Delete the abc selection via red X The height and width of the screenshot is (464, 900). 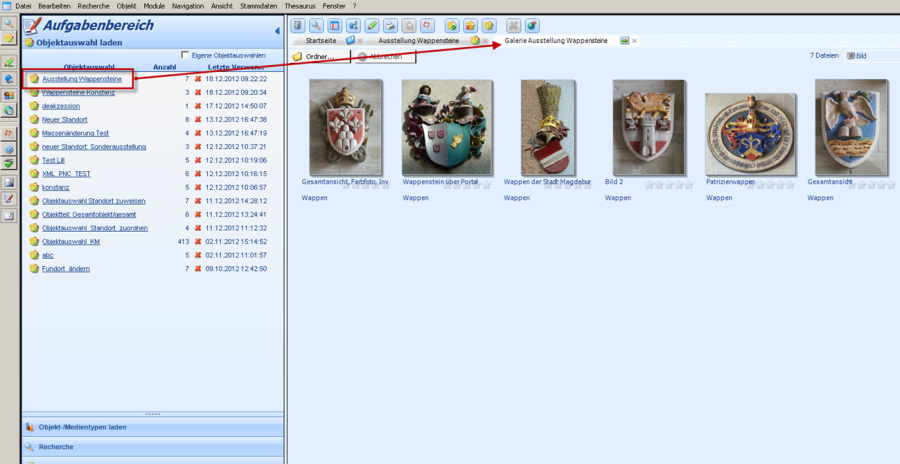pos(198,255)
